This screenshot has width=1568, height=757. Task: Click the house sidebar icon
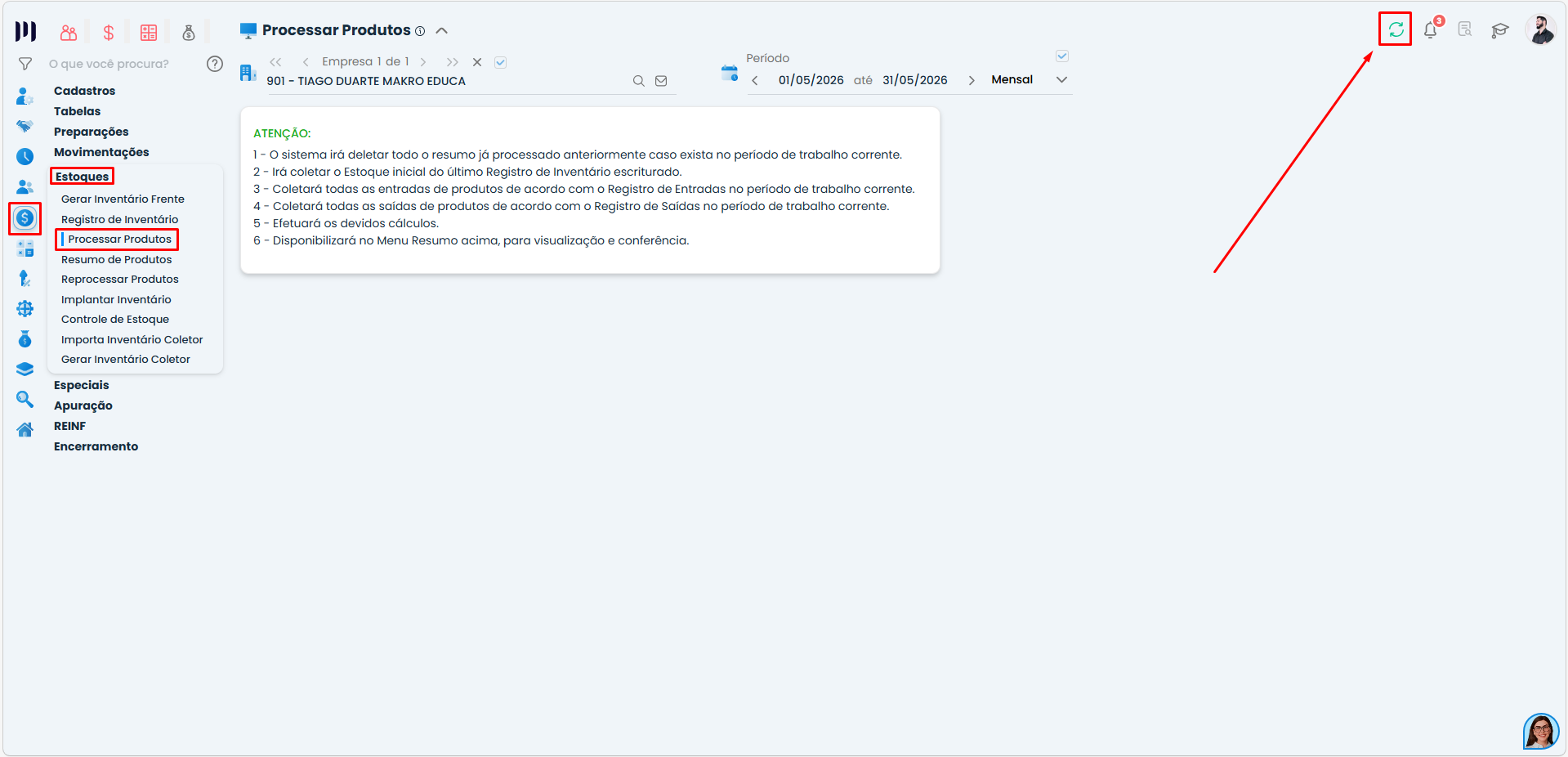tap(25, 430)
